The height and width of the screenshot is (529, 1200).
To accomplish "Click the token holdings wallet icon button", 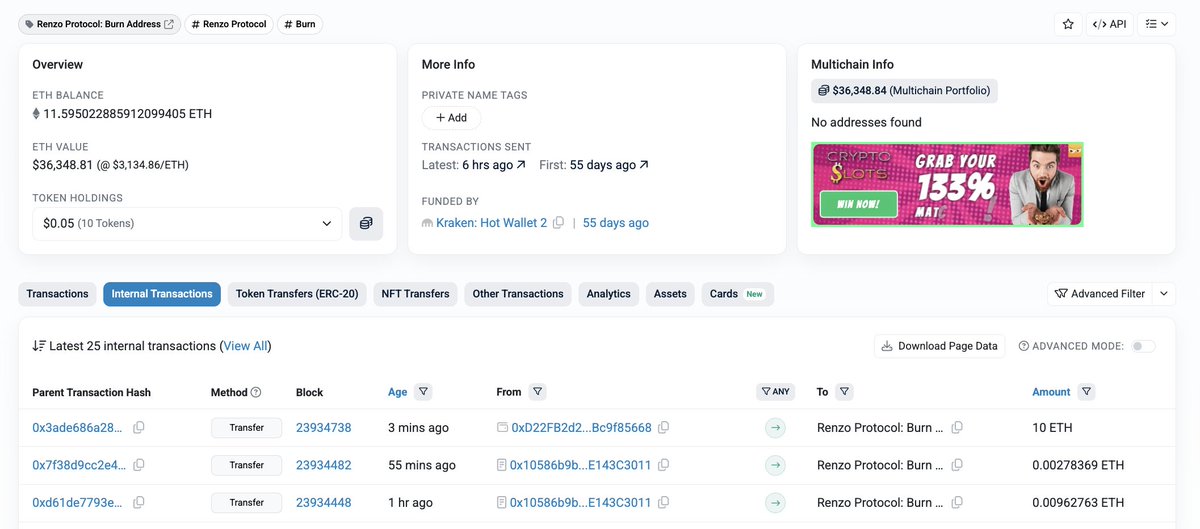I will pos(366,223).
